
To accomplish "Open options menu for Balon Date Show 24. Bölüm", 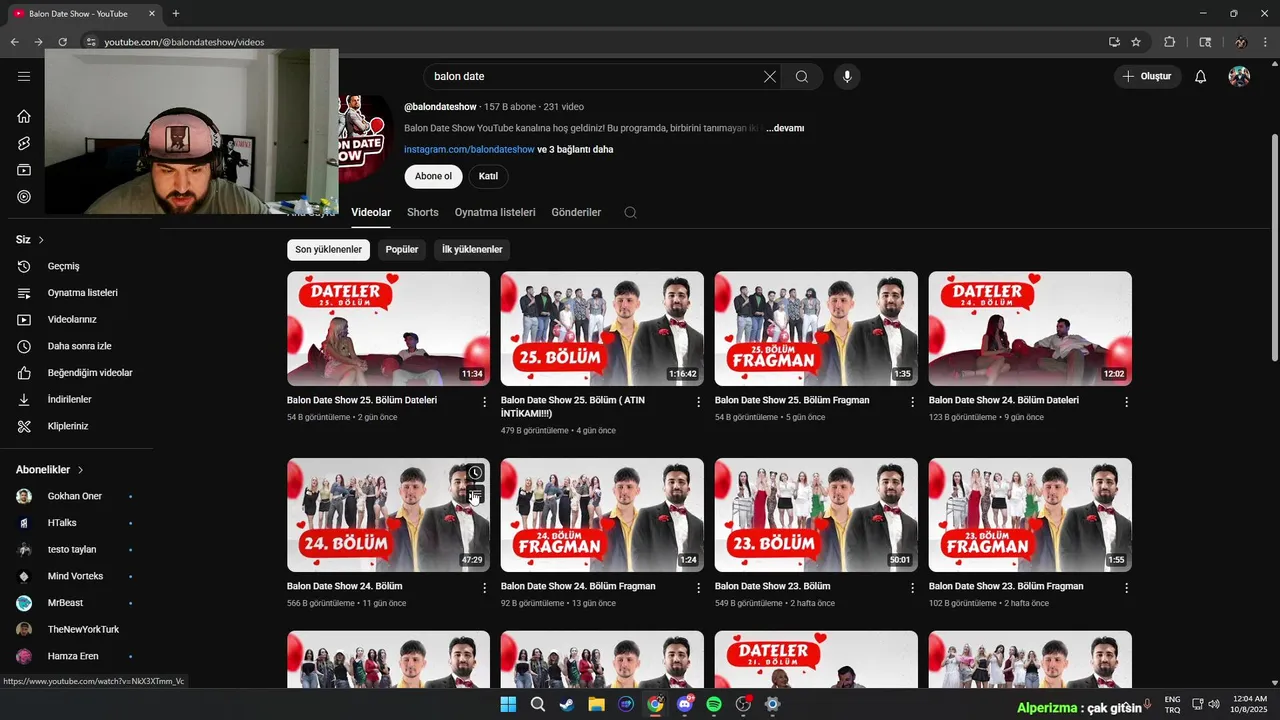I will coord(485,588).
